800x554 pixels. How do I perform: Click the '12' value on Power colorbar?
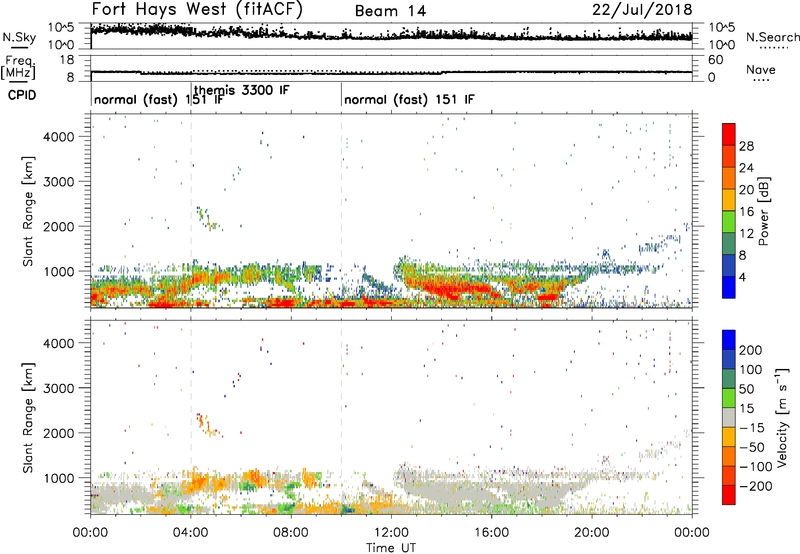click(x=746, y=234)
